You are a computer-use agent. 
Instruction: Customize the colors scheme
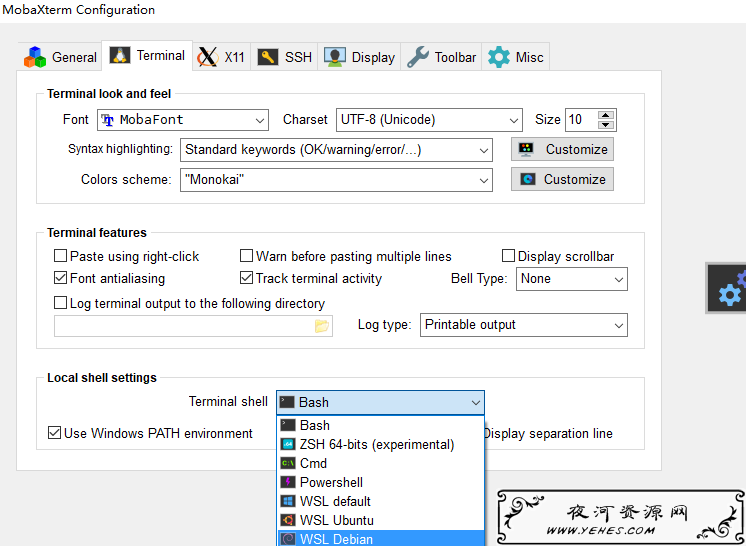[562, 179]
